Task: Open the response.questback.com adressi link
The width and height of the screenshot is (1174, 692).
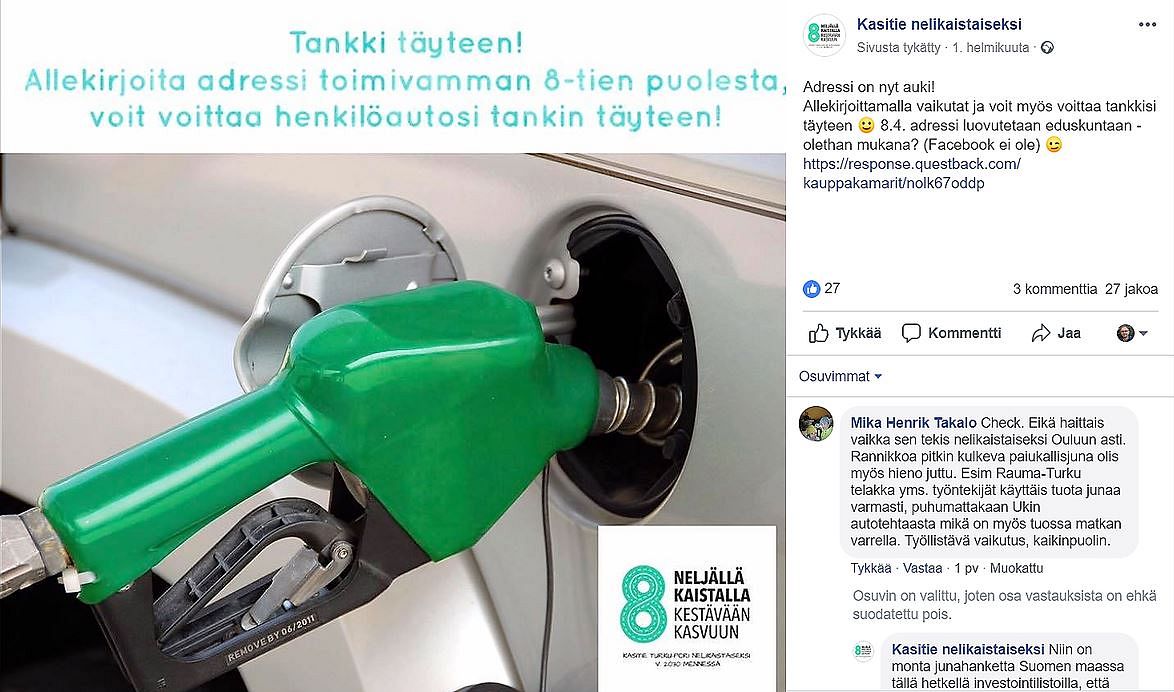Action: tap(911, 174)
